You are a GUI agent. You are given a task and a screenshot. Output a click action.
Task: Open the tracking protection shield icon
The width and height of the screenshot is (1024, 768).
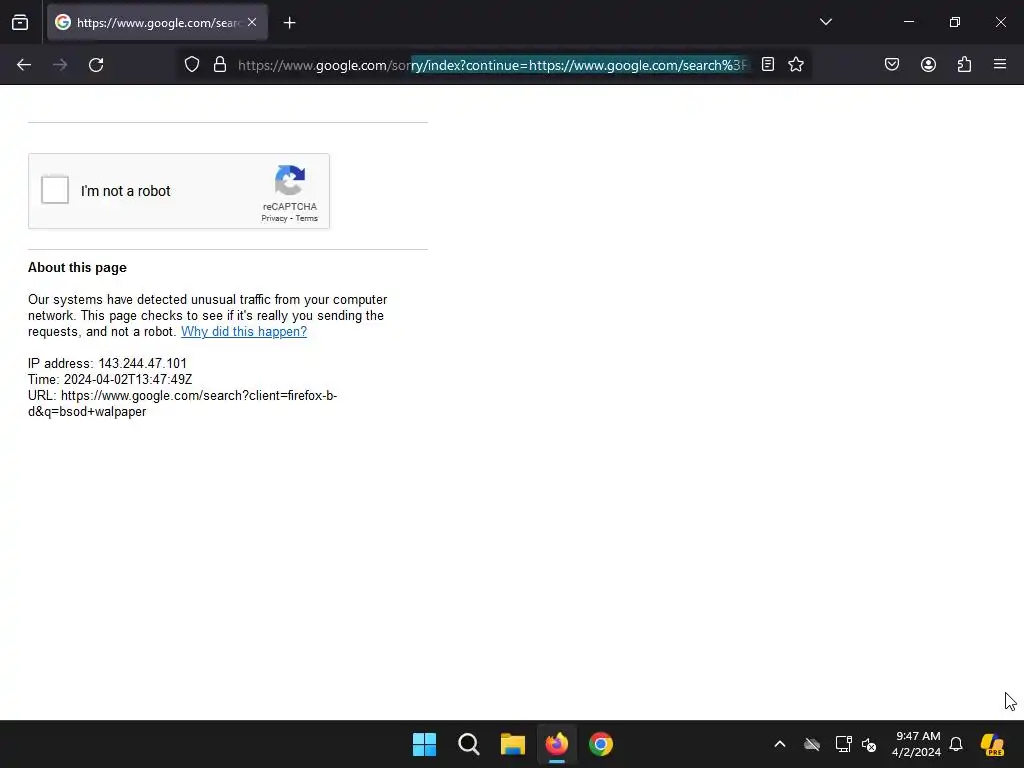point(191,65)
